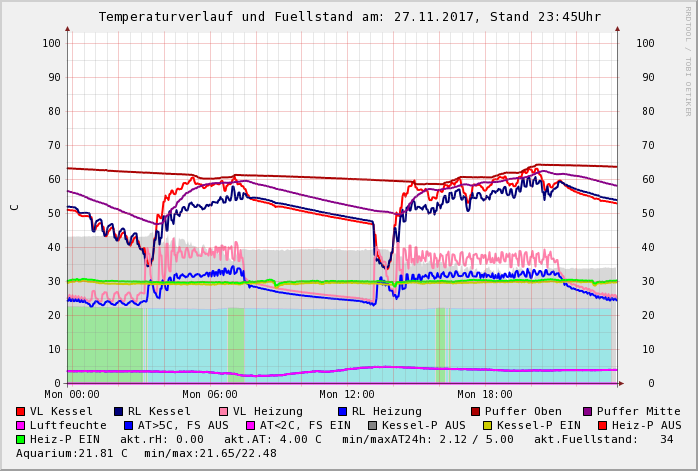Click the Mon 06:00 time axis label
Screen dimensions: 698x471
tap(210, 395)
